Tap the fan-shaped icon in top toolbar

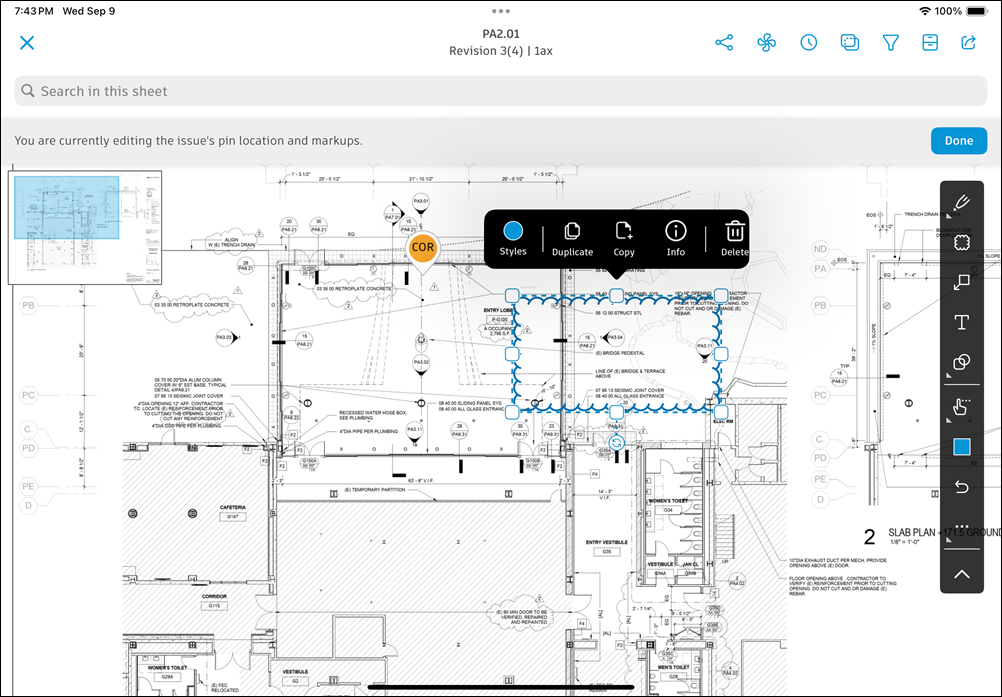click(766, 43)
